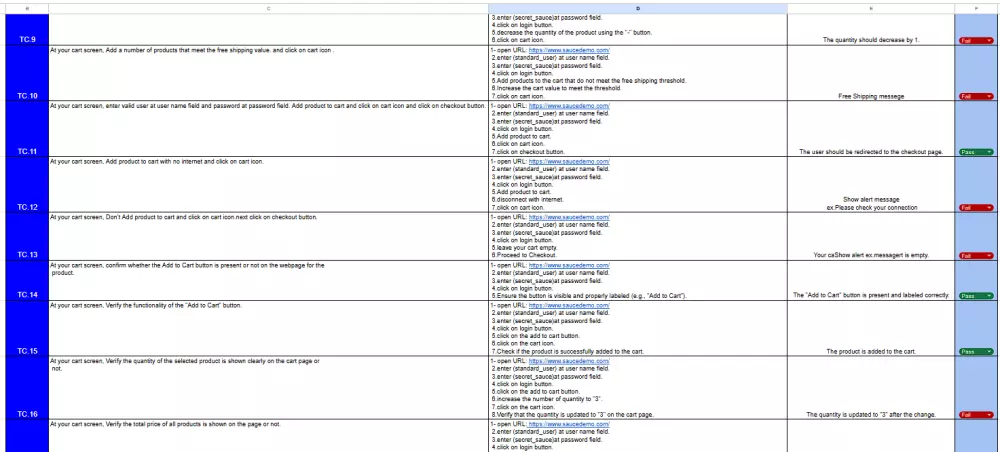1000x452 pixels.
Task: Select description 'Verify the quantity of the selected product'
Action: [x=268, y=388]
